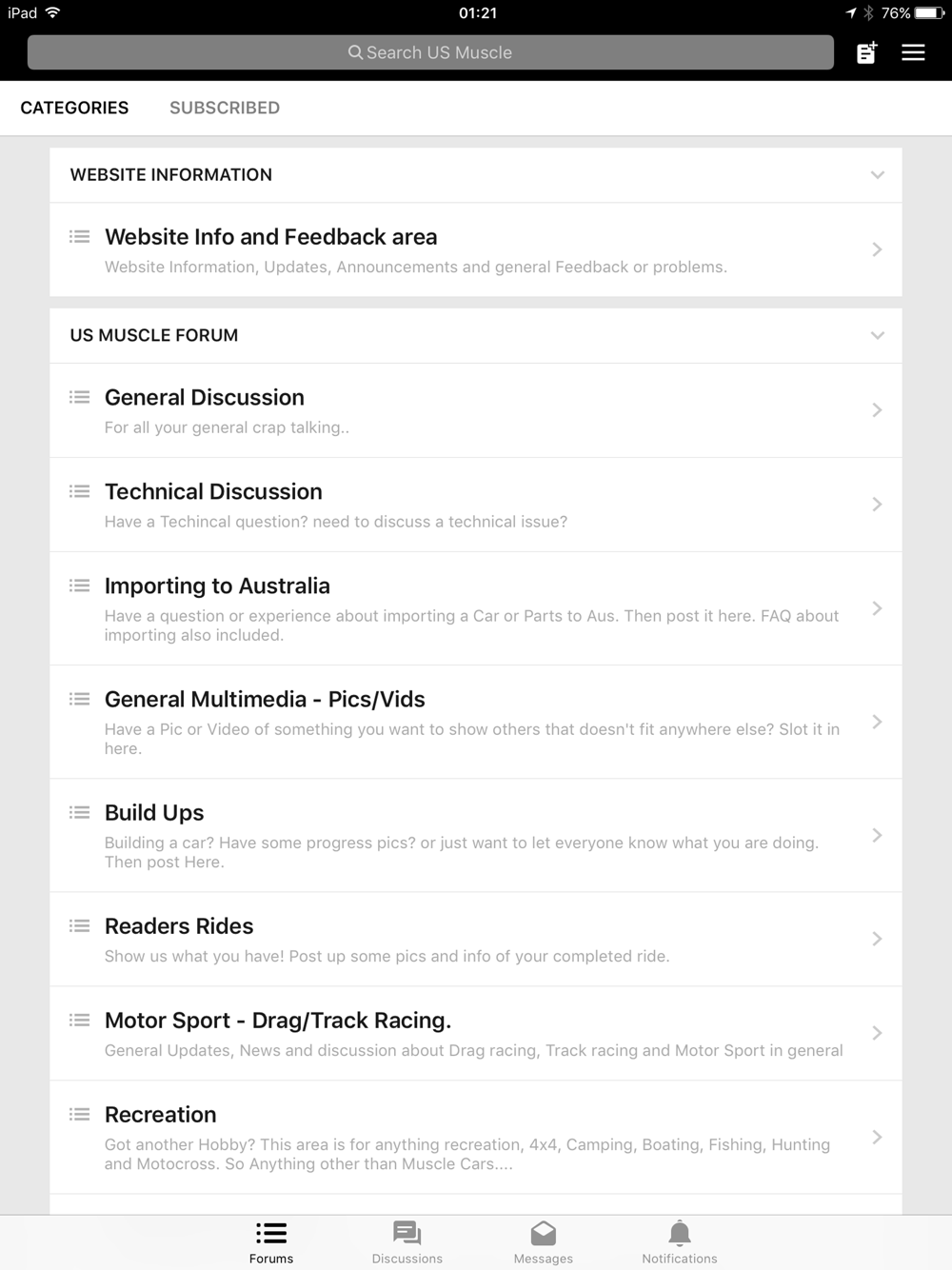Click list icon beside Recreation
The image size is (952, 1270).
pos(80,1114)
